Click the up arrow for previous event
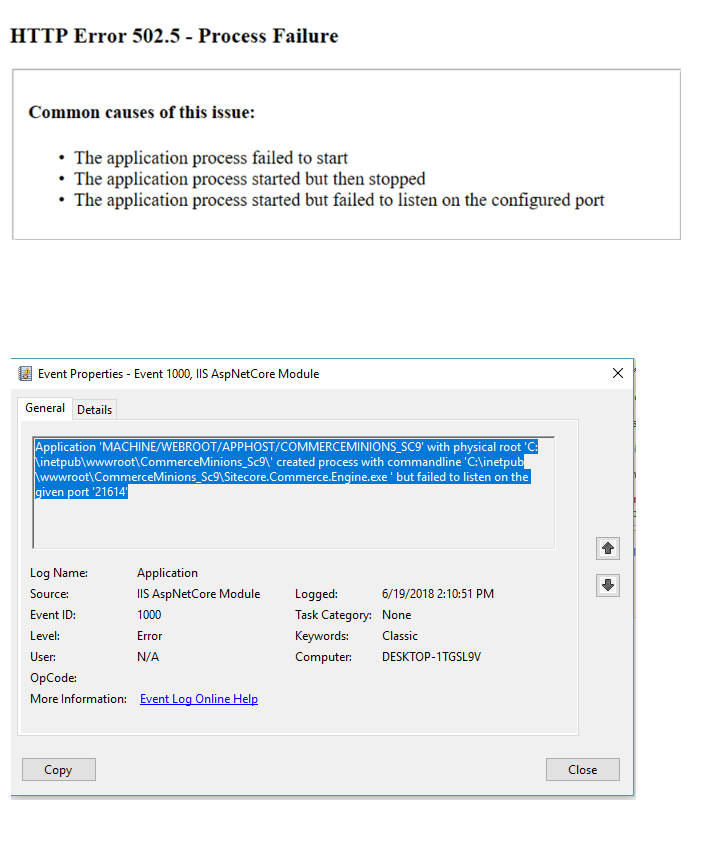Viewport: 710px width, 866px height. tap(607, 548)
